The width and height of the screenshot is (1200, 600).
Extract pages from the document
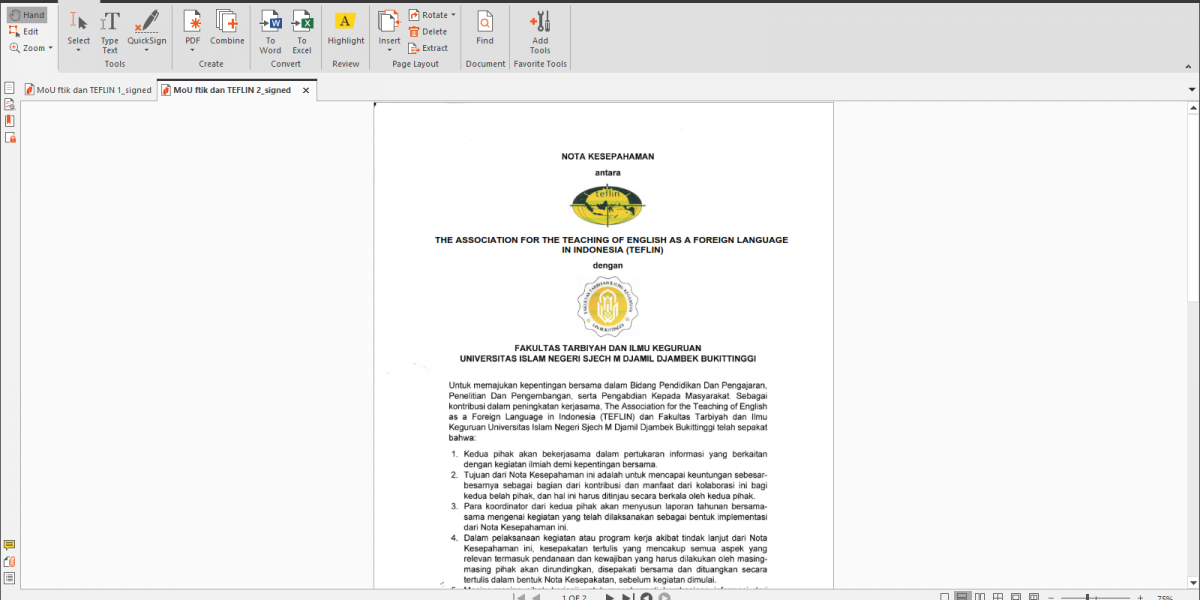point(428,47)
